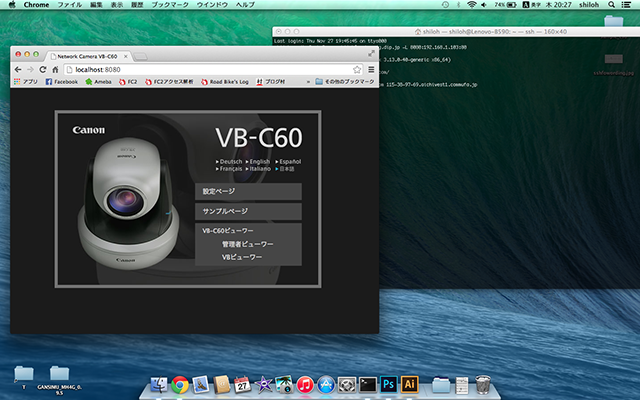Open the shiloh user menu
This screenshot has width=640, height=400.
coord(589,5)
